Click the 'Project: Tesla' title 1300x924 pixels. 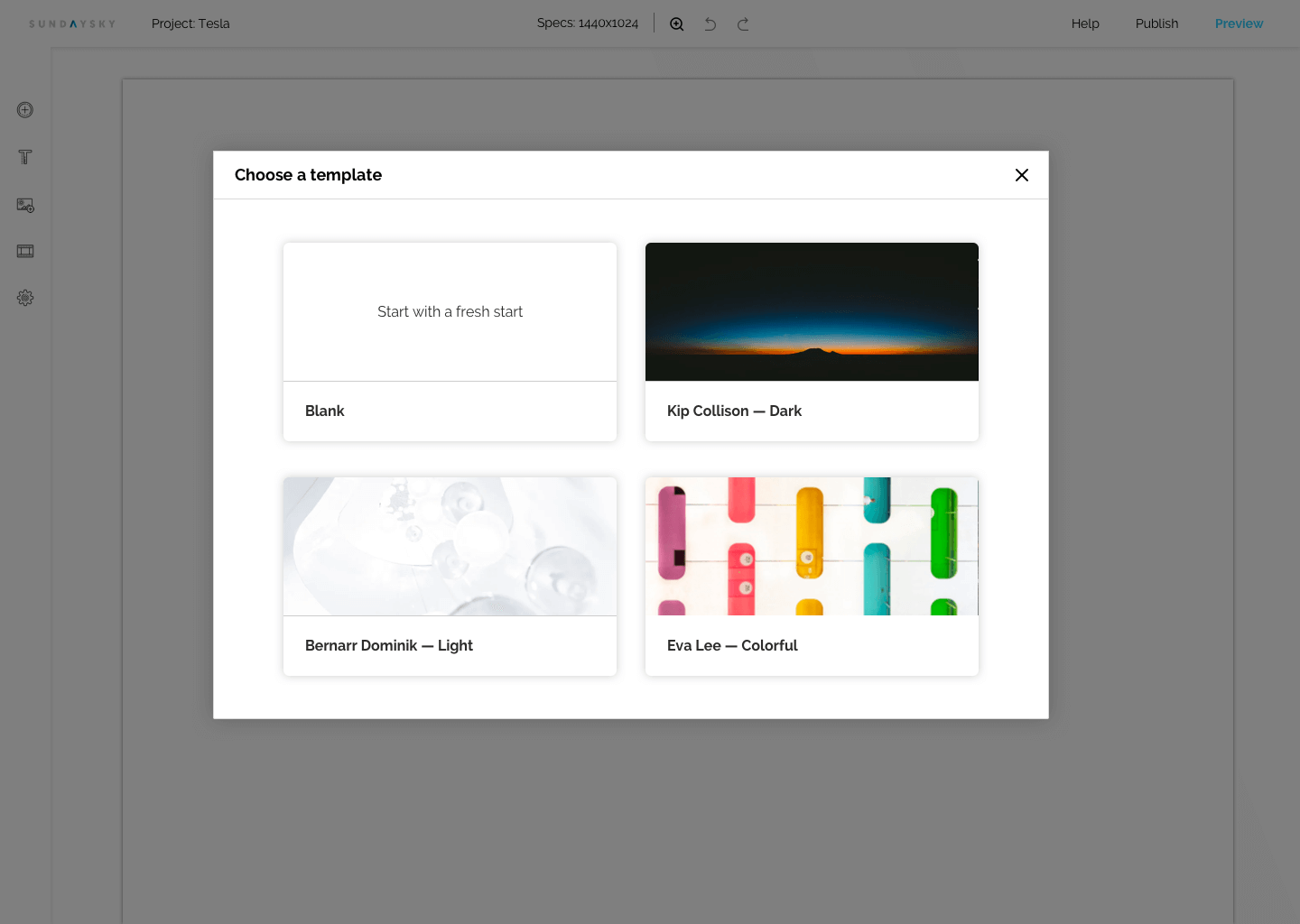[190, 23]
